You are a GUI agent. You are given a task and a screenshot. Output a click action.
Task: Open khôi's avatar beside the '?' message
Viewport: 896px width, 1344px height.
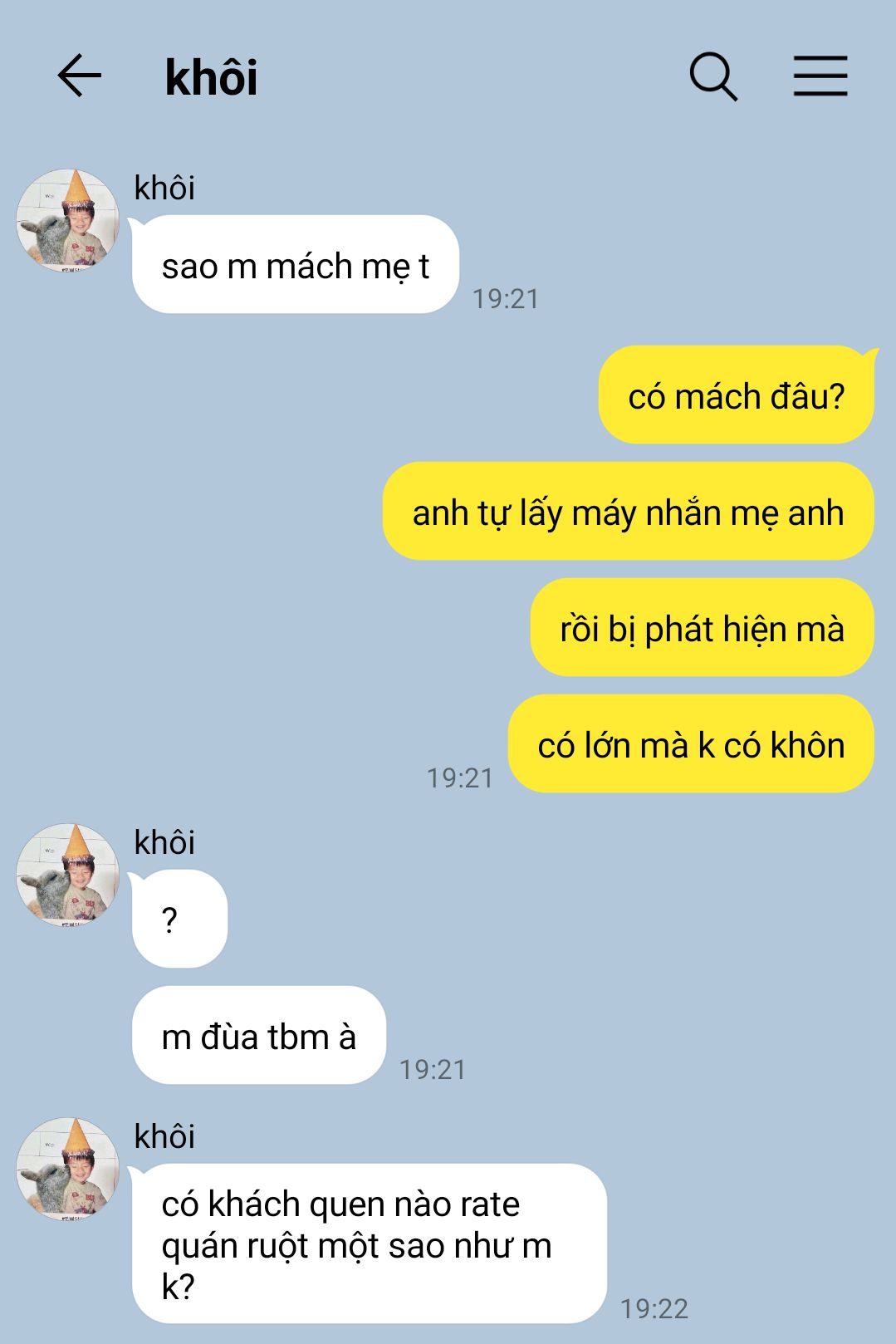click(x=68, y=876)
